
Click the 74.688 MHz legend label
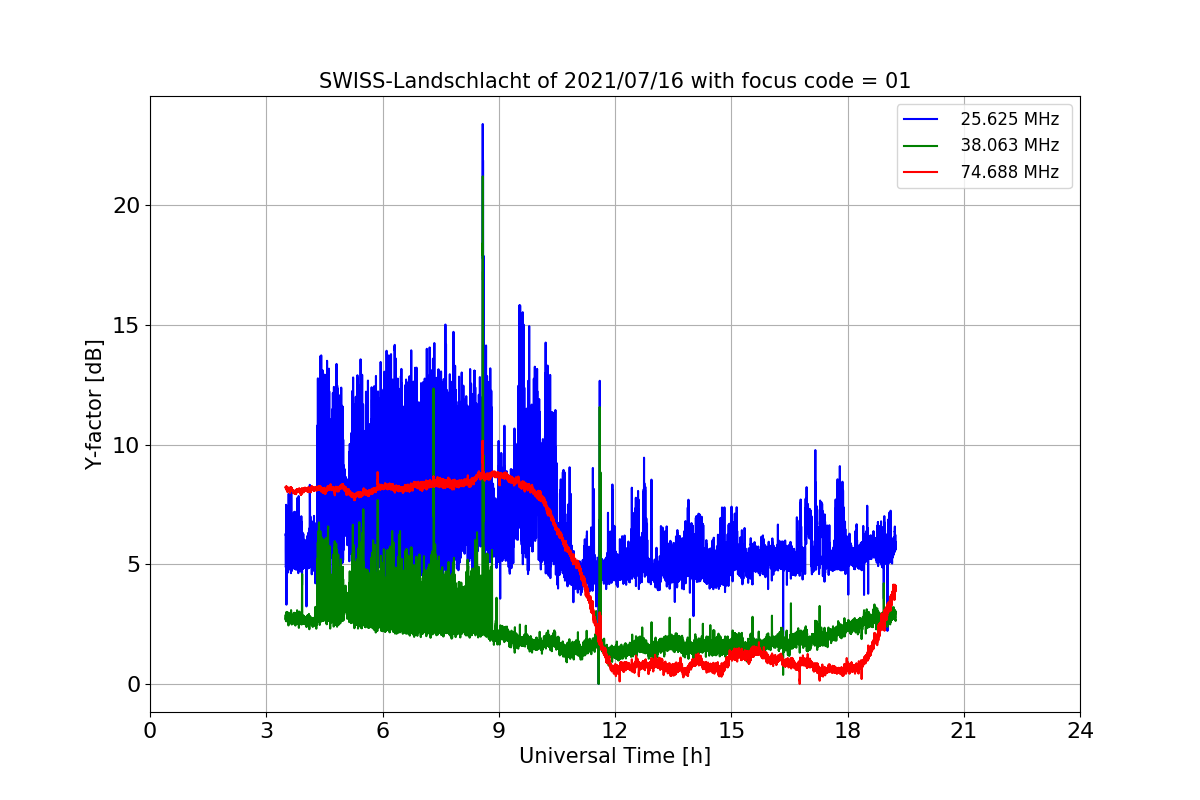click(x=1009, y=172)
